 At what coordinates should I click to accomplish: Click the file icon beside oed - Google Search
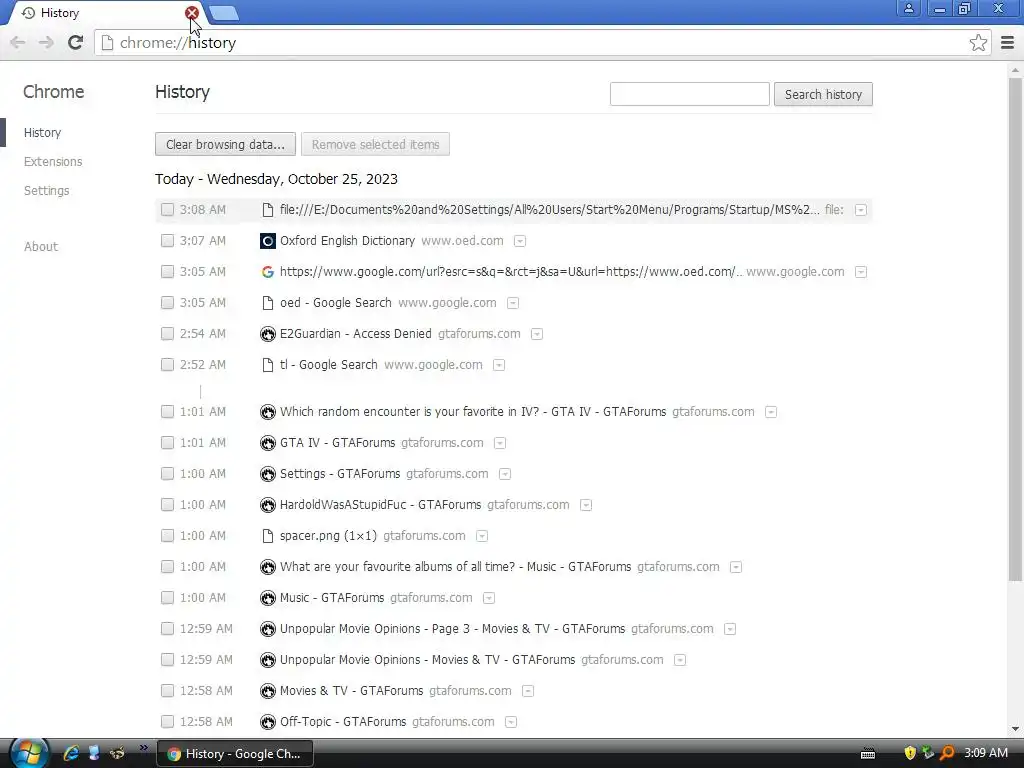(x=268, y=303)
